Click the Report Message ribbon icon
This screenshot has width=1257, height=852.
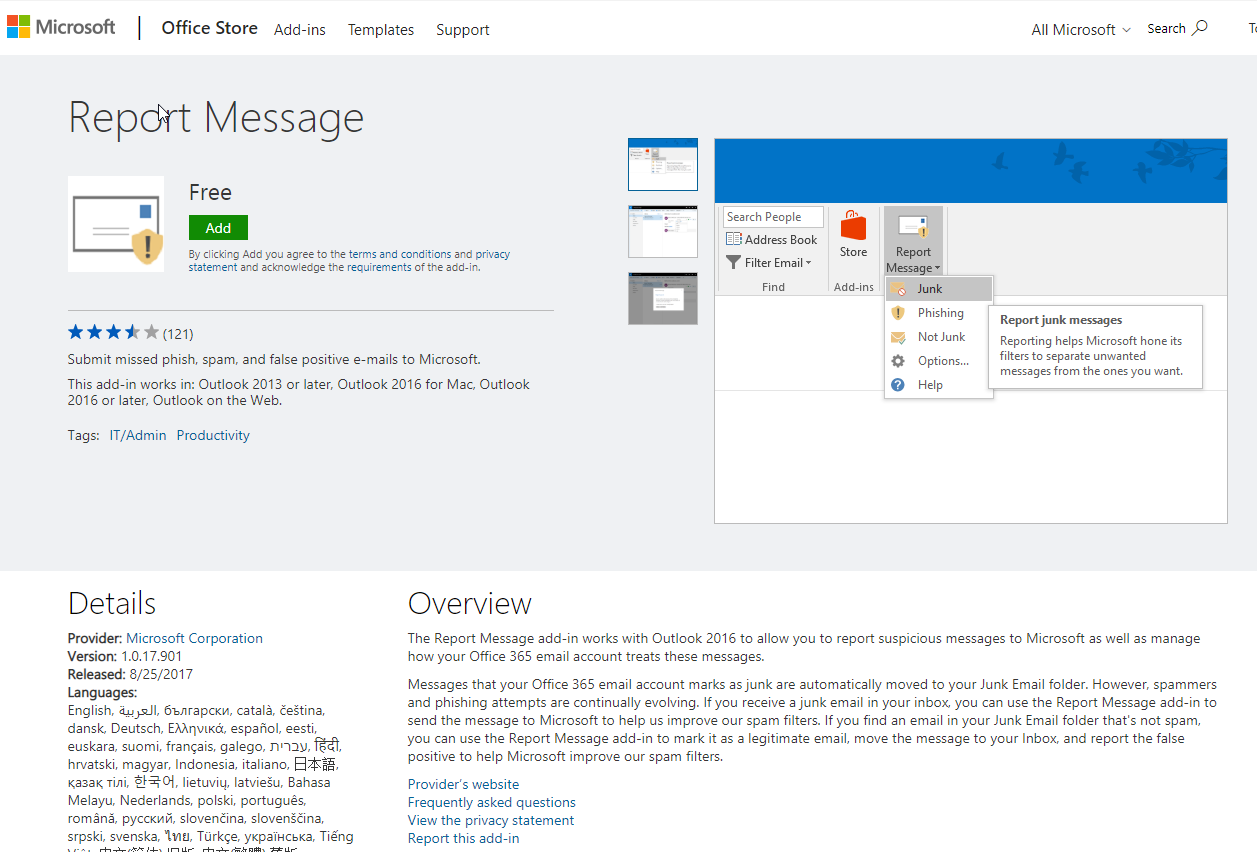pos(913,226)
